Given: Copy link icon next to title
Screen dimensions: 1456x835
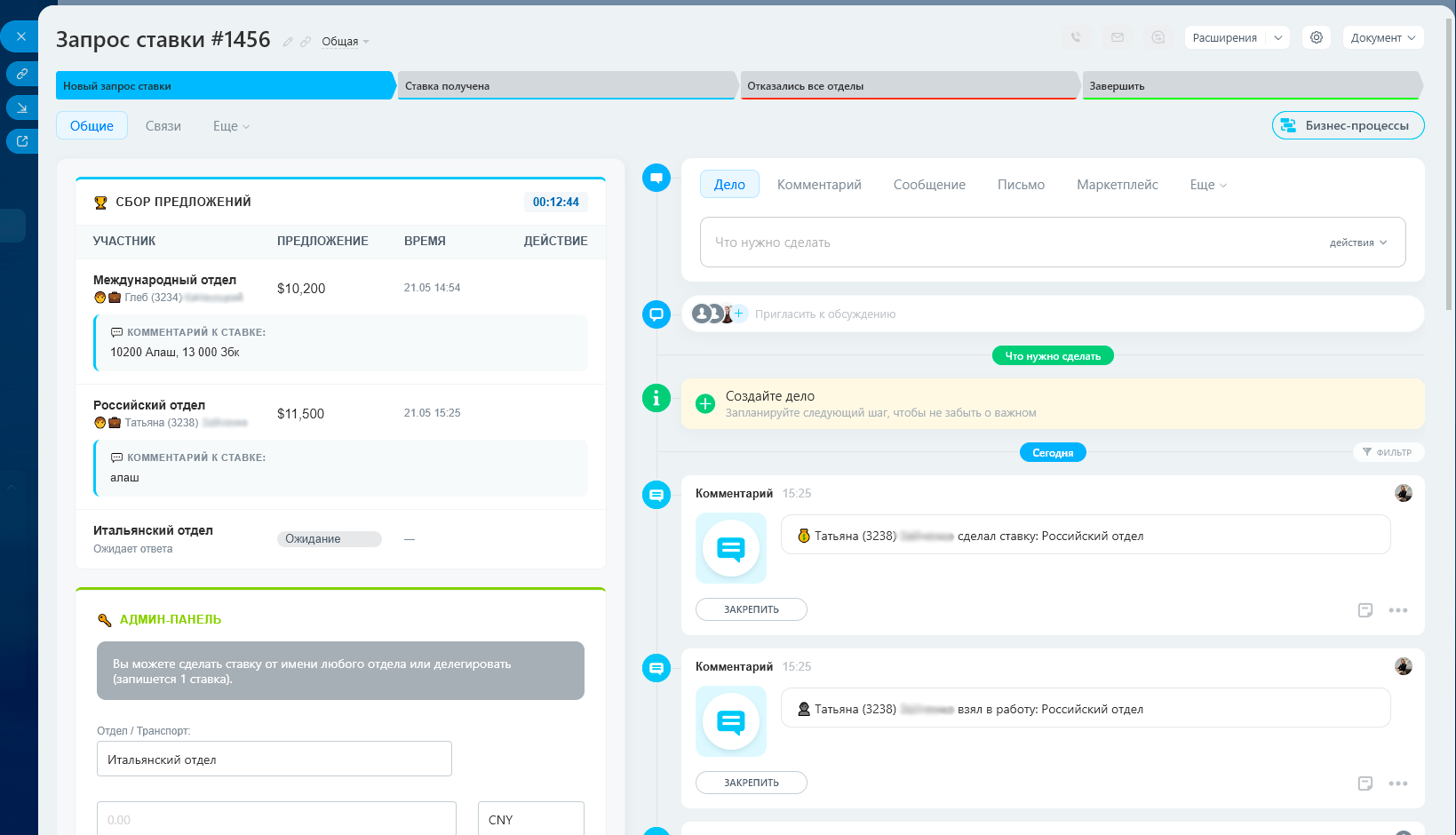Looking at the screenshot, I should [x=306, y=42].
